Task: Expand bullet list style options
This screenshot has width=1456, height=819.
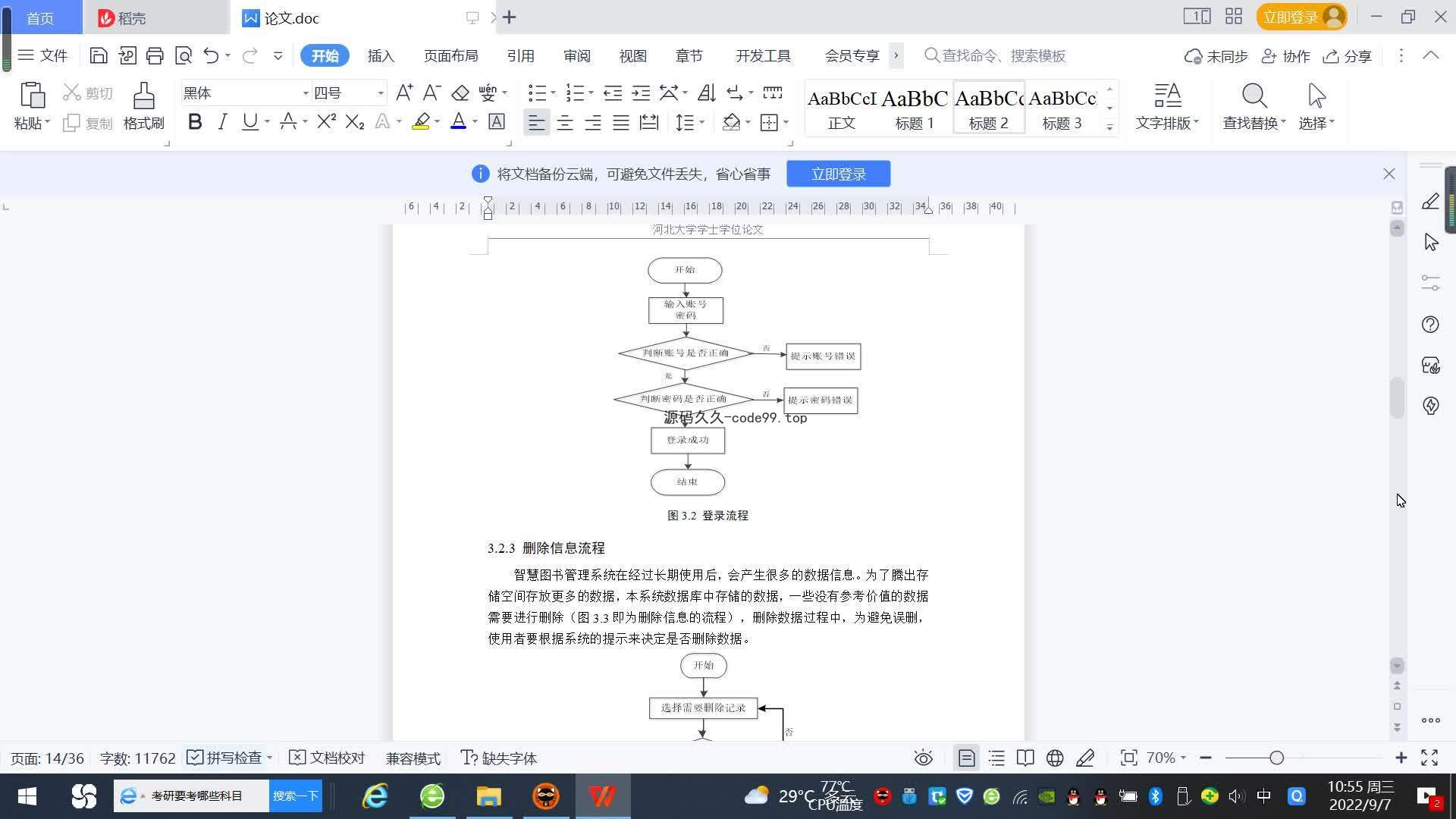Action: (553, 93)
